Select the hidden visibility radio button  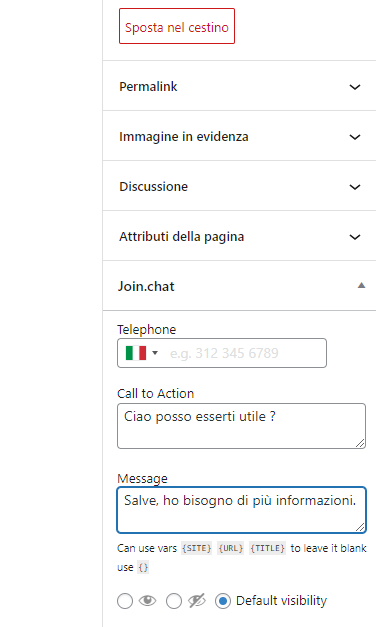pos(174,601)
